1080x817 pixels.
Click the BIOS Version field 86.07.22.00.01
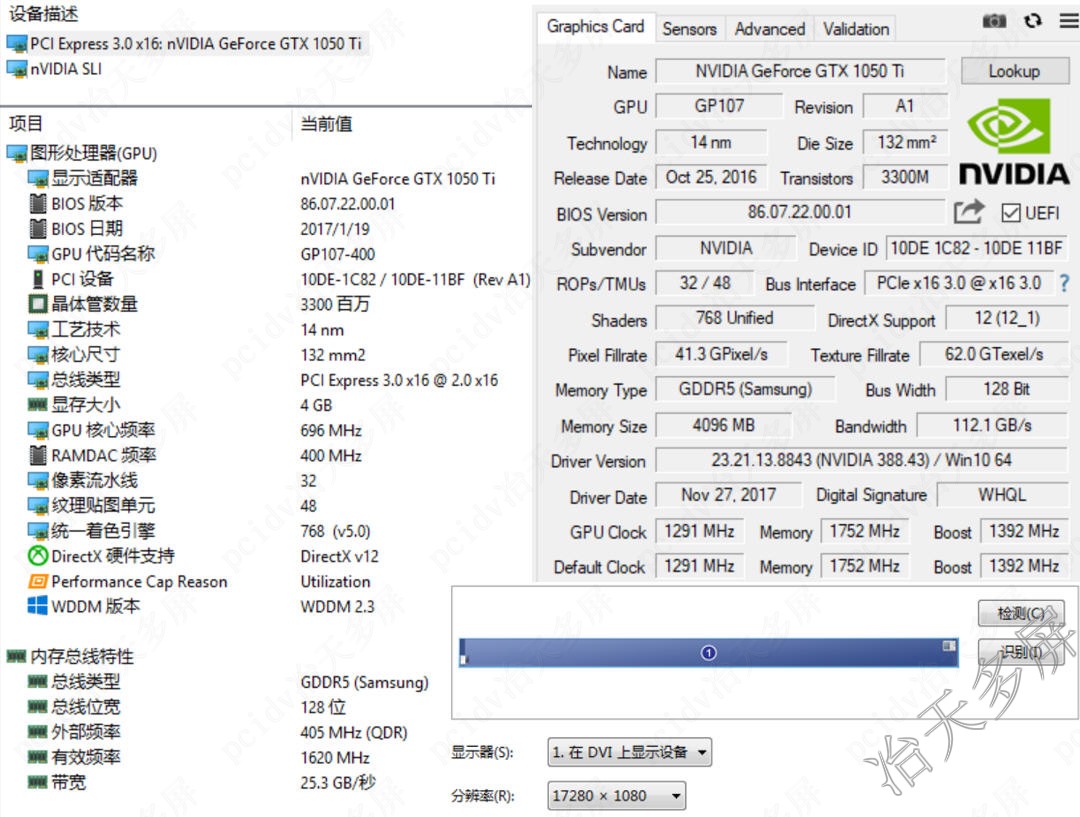pos(800,211)
